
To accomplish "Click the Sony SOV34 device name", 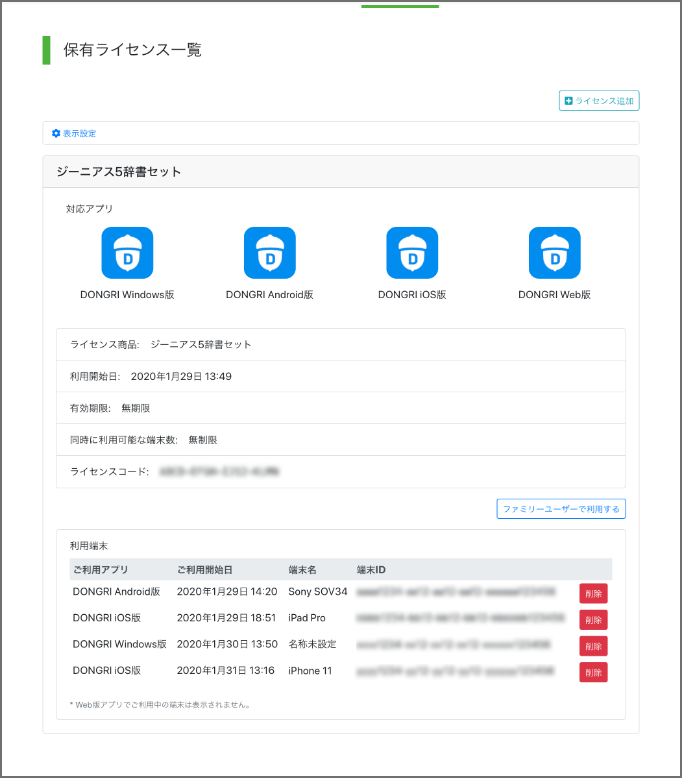I will [x=318, y=591].
